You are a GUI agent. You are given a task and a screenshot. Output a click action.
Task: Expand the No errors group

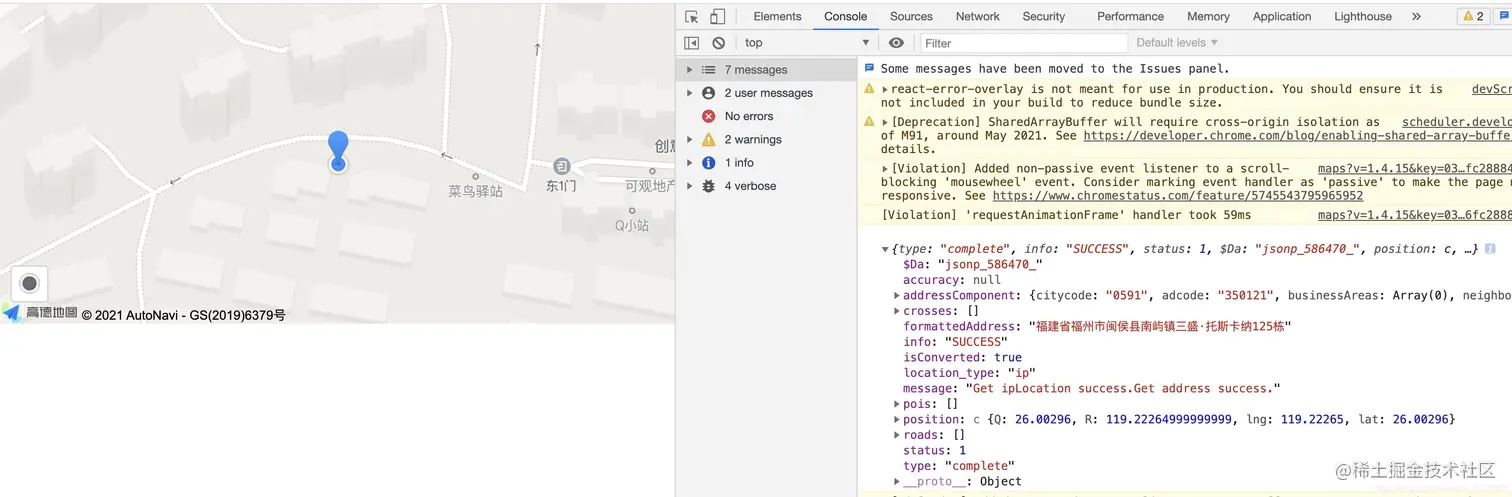point(766,116)
